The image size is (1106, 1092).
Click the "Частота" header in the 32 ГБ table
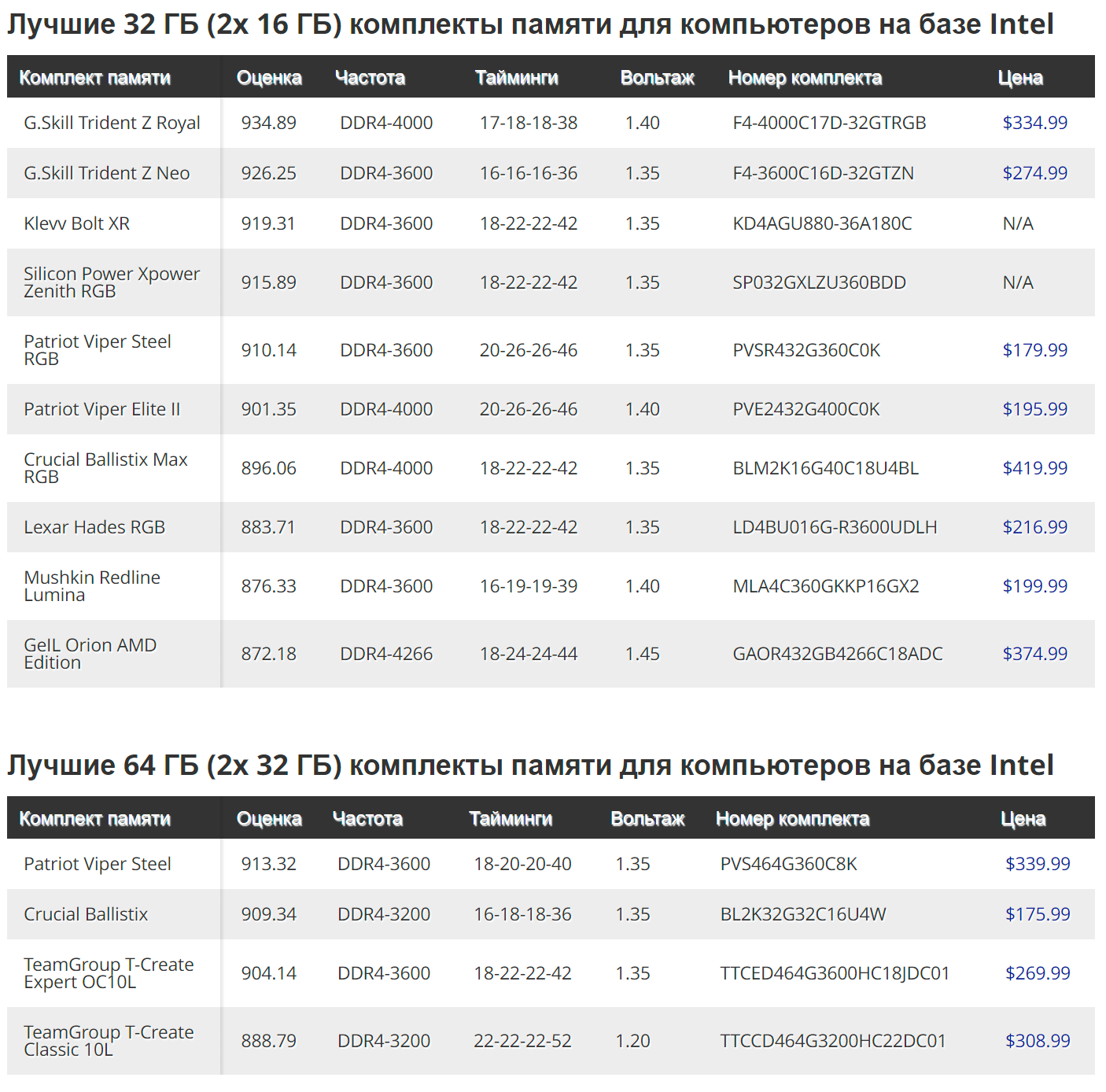point(370,78)
